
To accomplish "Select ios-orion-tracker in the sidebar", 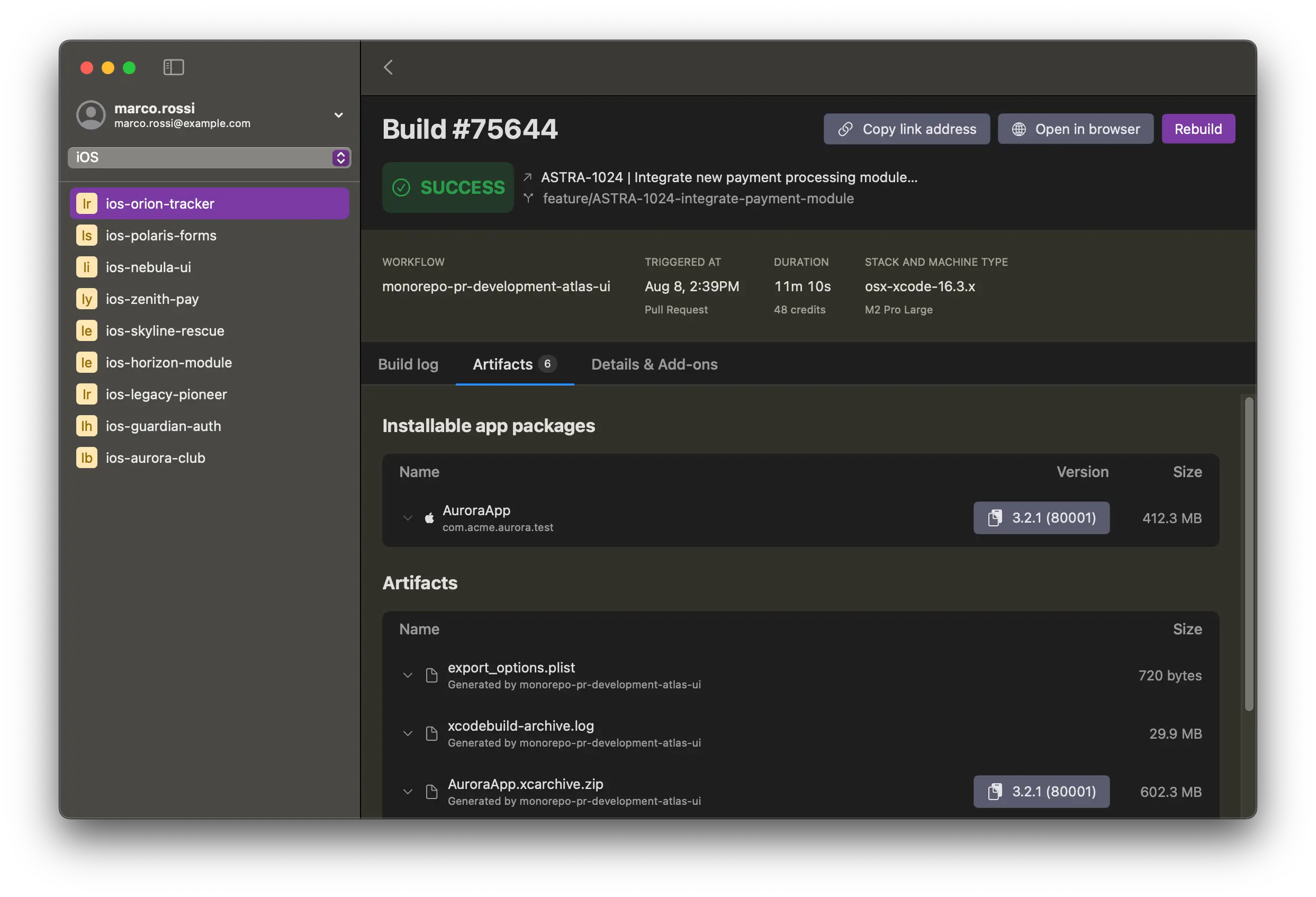I will point(209,203).
